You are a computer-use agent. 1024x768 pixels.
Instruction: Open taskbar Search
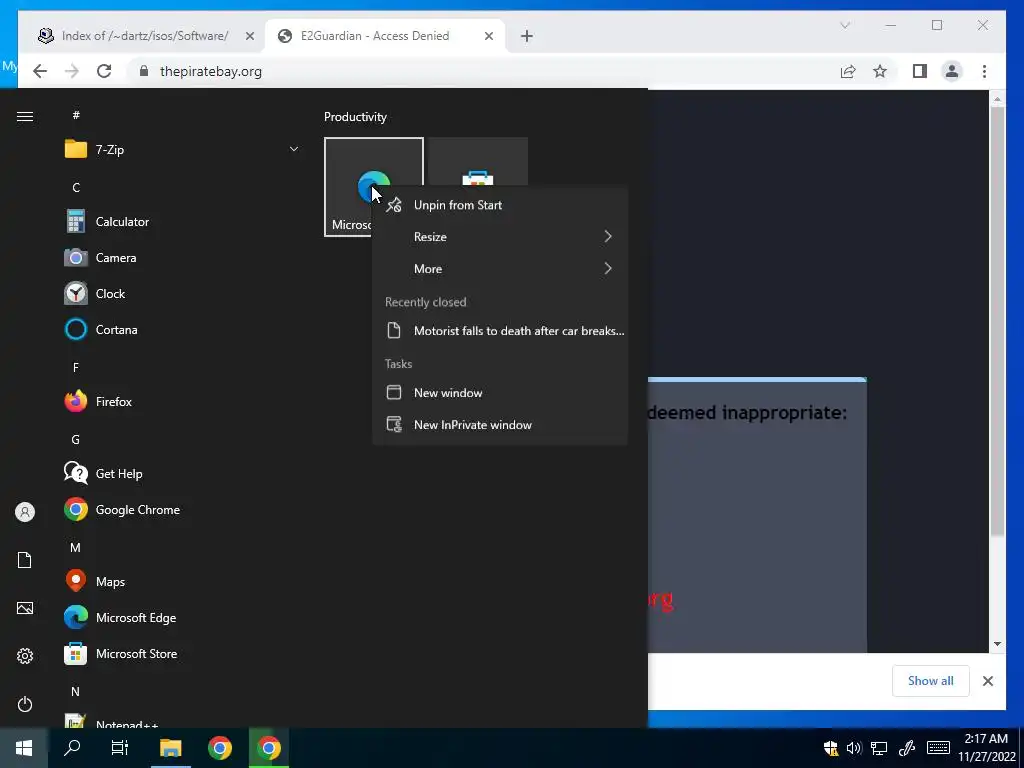[72, 748]
